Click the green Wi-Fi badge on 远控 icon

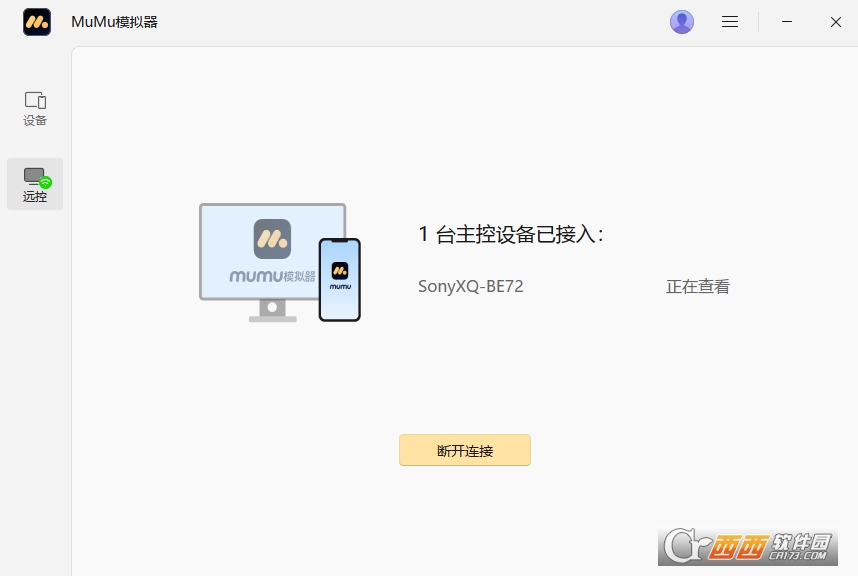click(45, 182)
